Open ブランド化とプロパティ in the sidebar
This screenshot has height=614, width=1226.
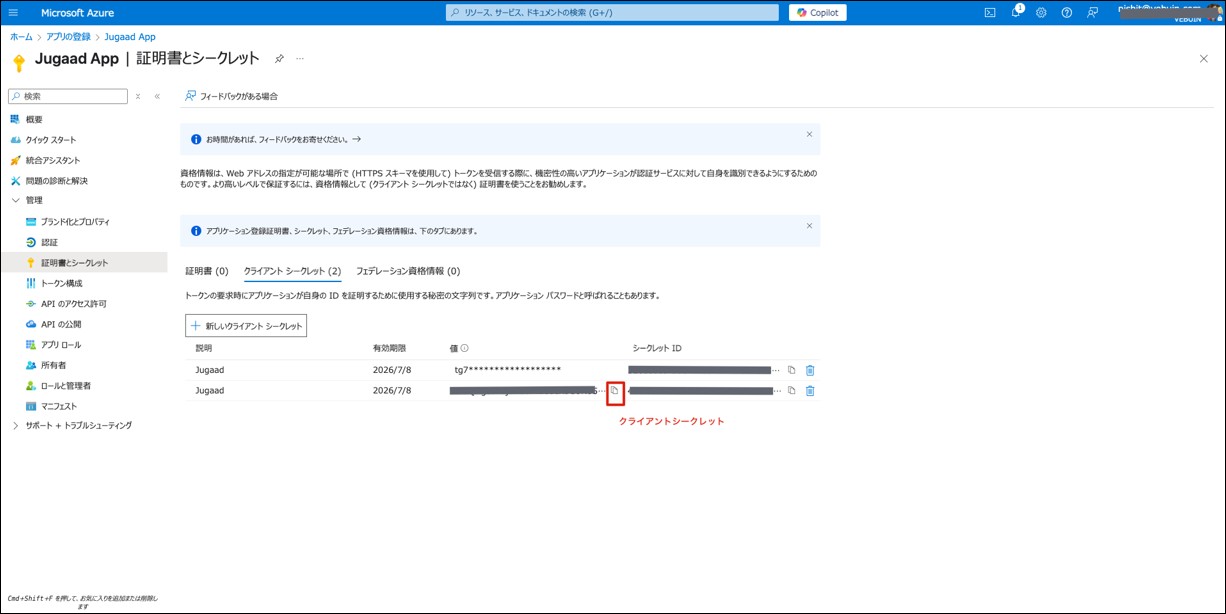click(75, 222)
